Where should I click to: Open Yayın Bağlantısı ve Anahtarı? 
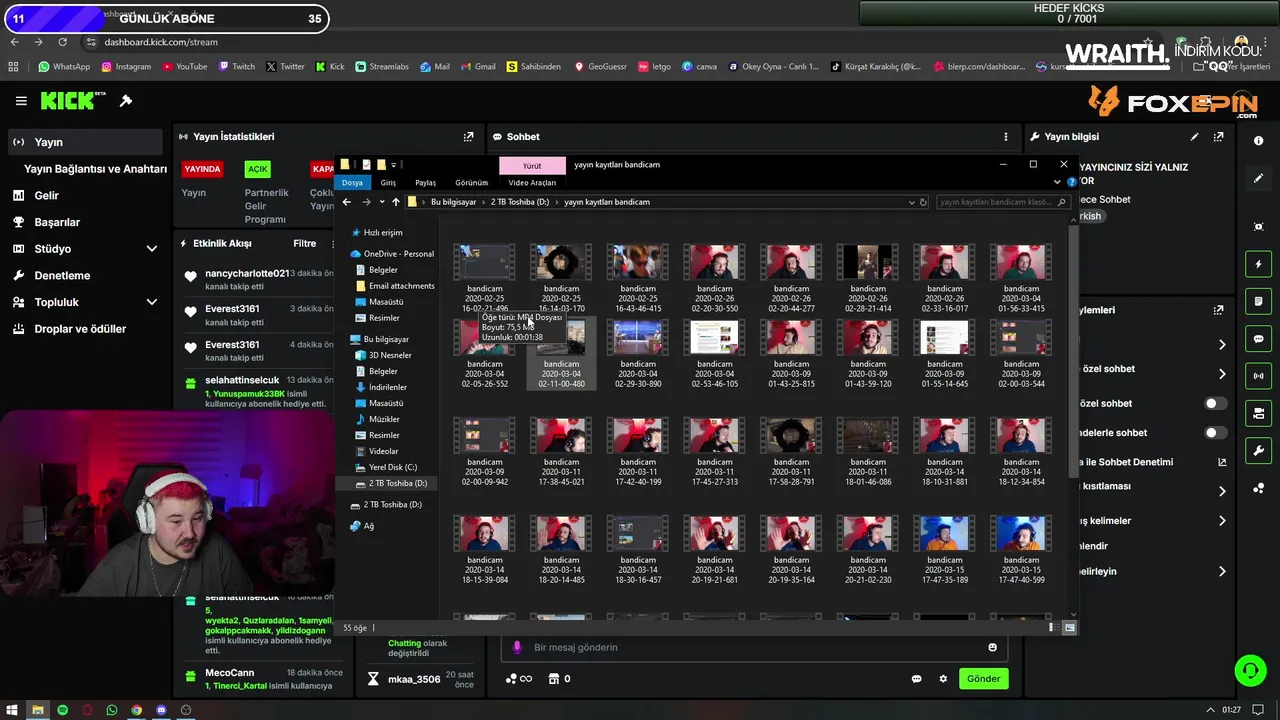point(95,169)
